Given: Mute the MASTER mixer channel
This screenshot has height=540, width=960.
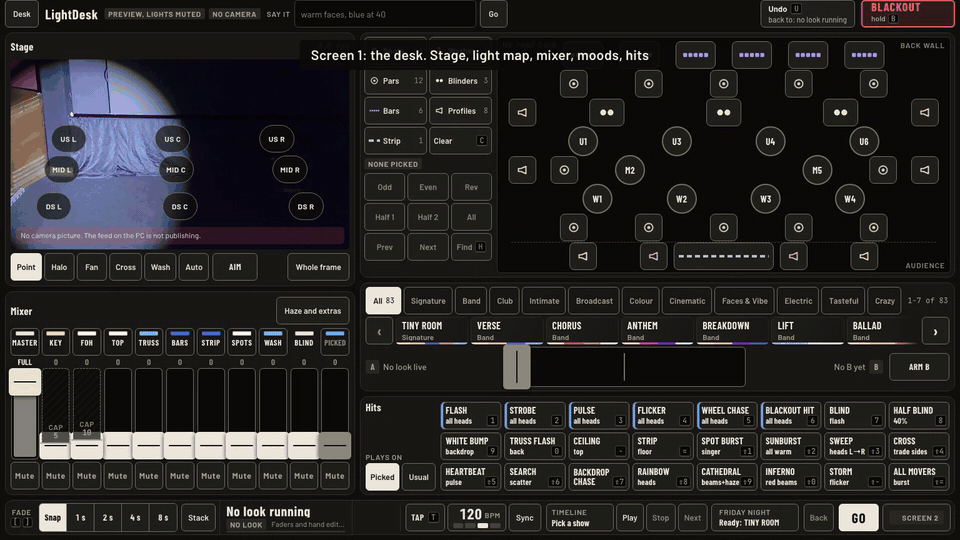Looking at the screenshot, I should pos(24,476).
